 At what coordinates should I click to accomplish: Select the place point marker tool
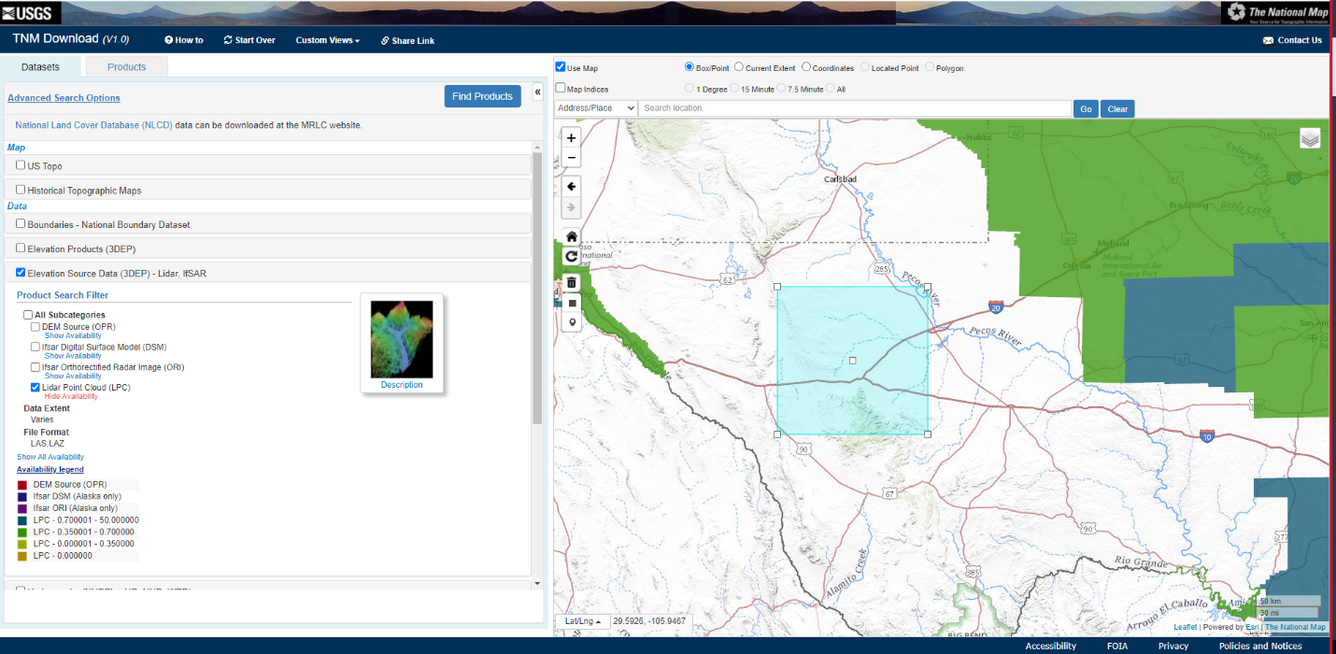click(x=571, y=323)
